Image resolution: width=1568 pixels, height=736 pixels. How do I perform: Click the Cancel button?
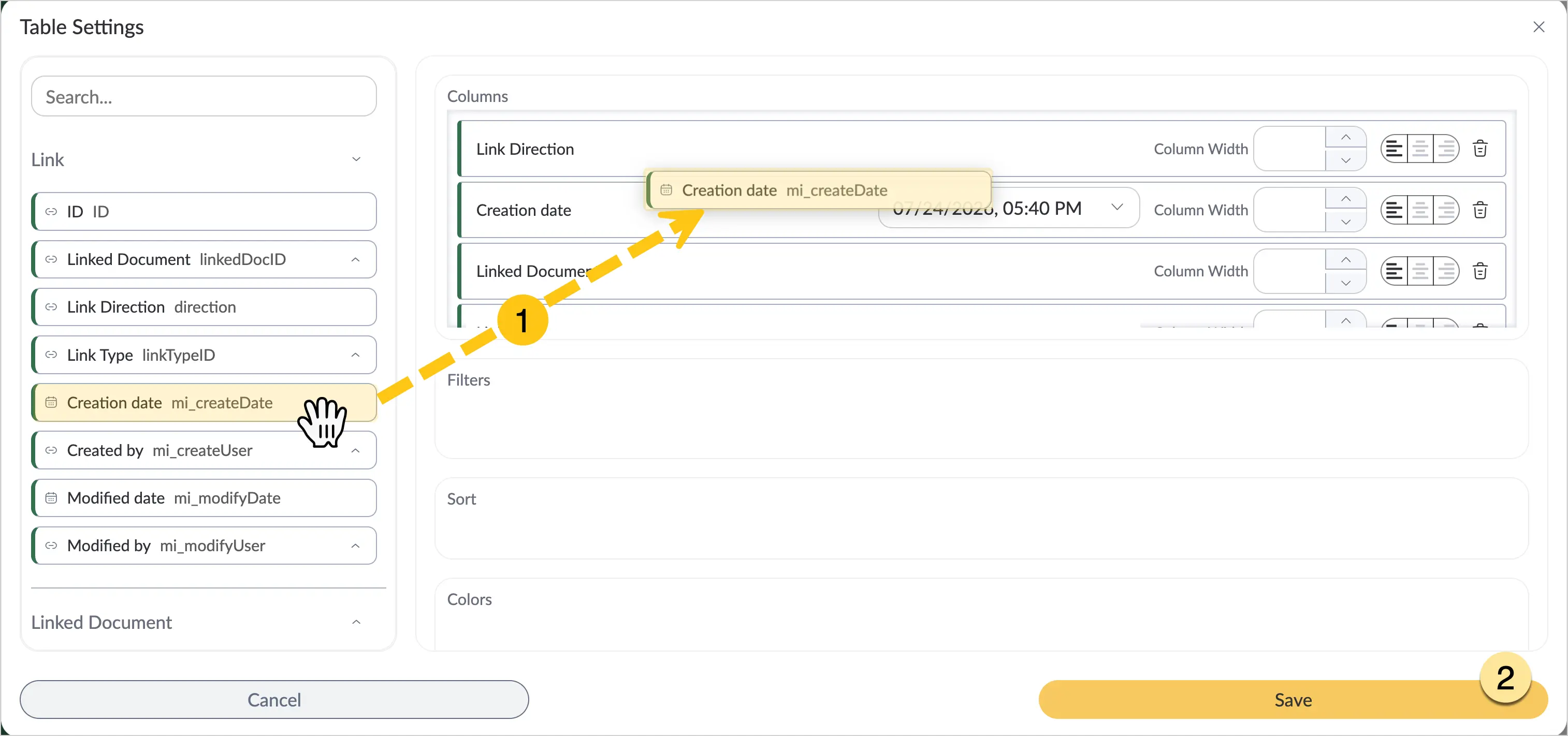click(x=274, y=699)
